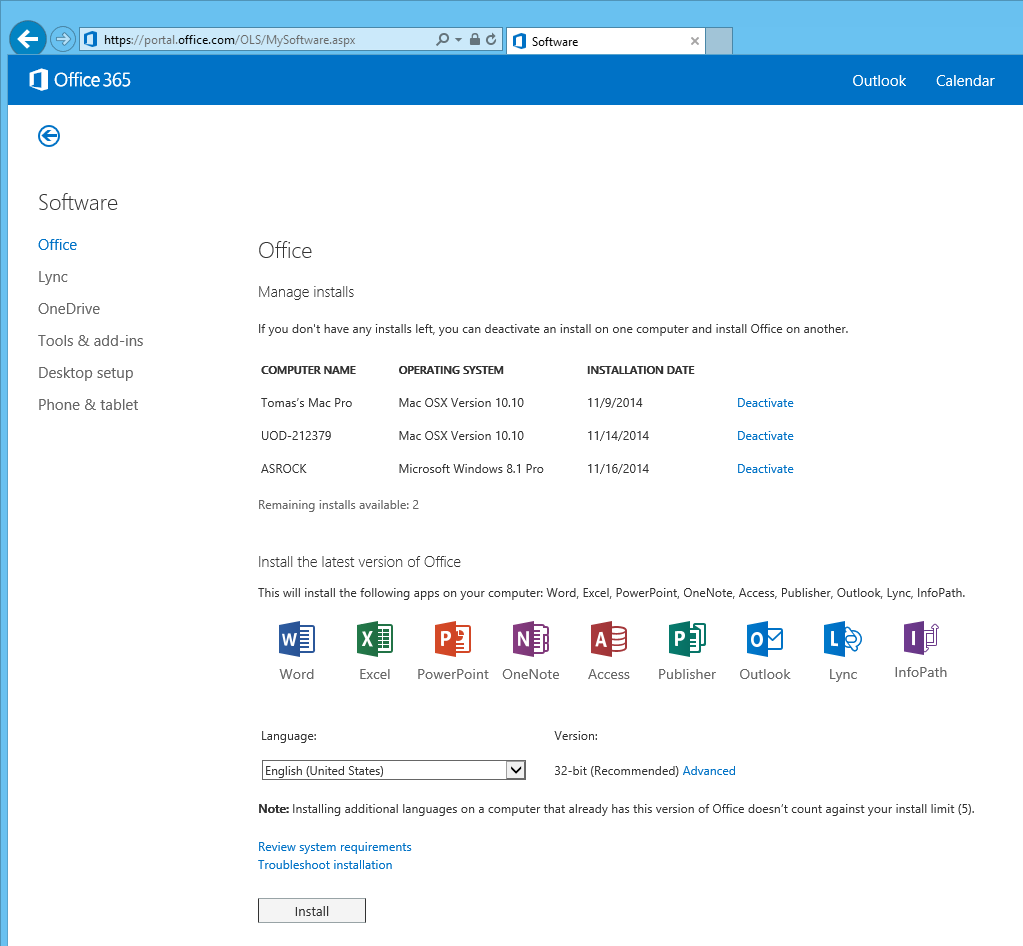Click the InfoPath app icon
The width and height of the screenshot is (1023, 946).
coord(921,637)
